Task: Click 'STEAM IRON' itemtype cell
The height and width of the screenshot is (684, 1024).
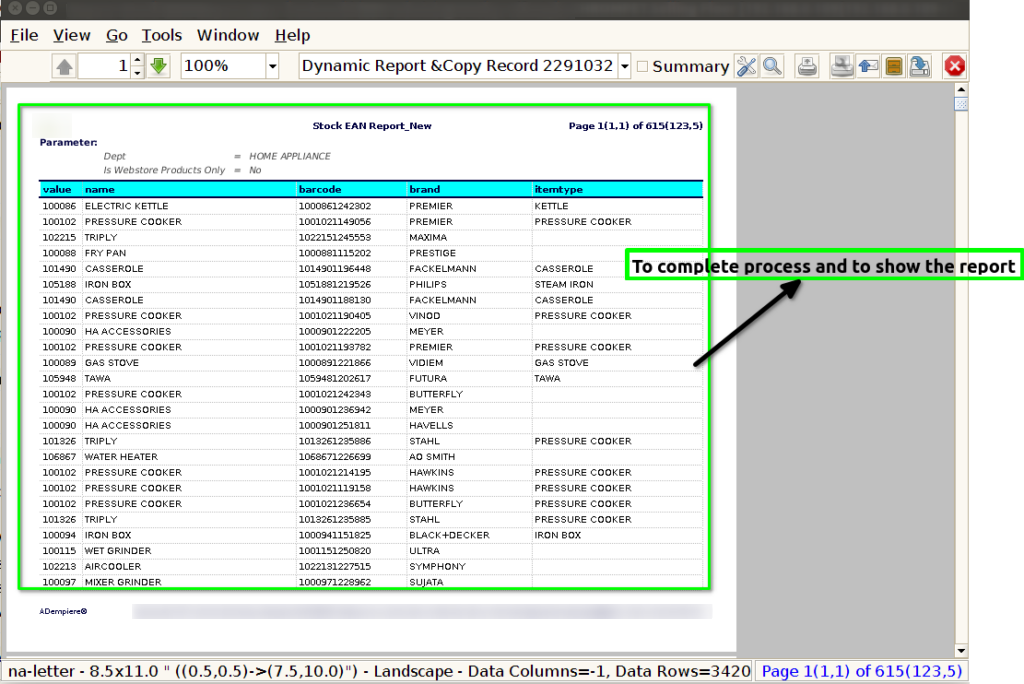Action: pos(564,284)
